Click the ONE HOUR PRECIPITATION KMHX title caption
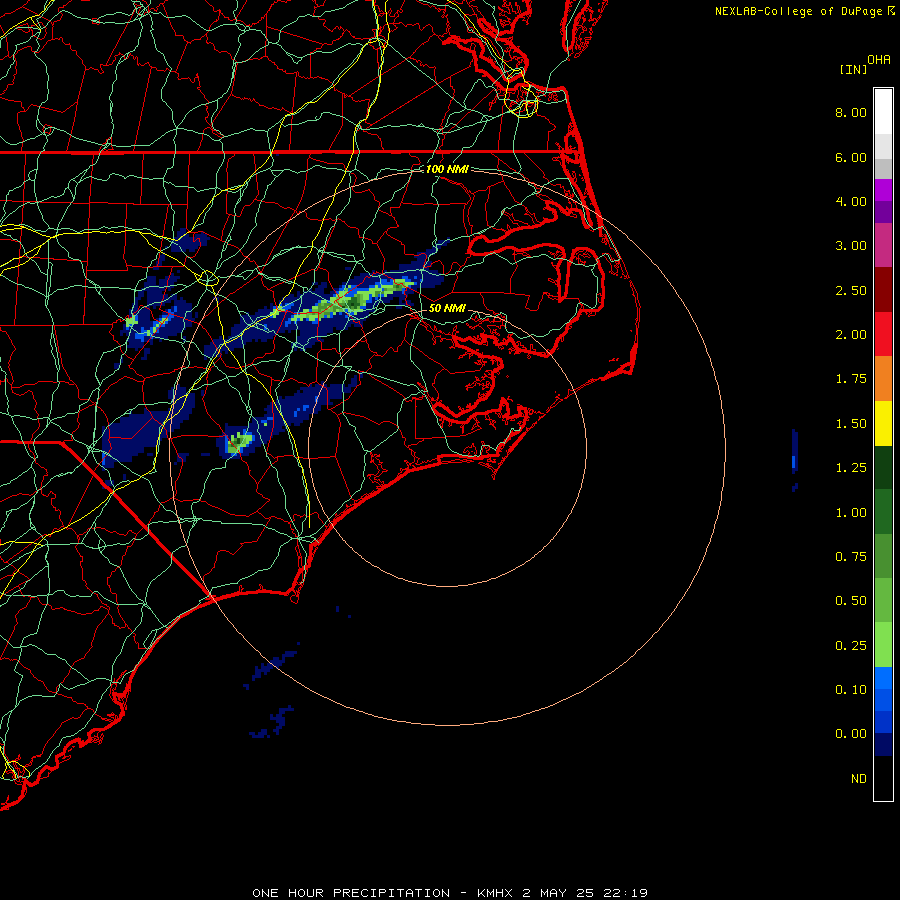Screen dimensions: 900x900 (450, 893)
